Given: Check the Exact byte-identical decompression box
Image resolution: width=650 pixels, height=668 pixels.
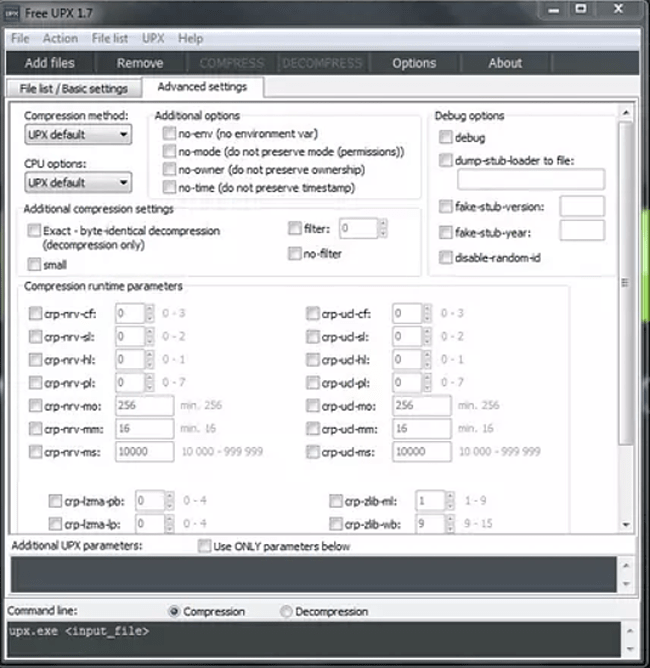Looking at the screenshot, I should tap(35, 231).
